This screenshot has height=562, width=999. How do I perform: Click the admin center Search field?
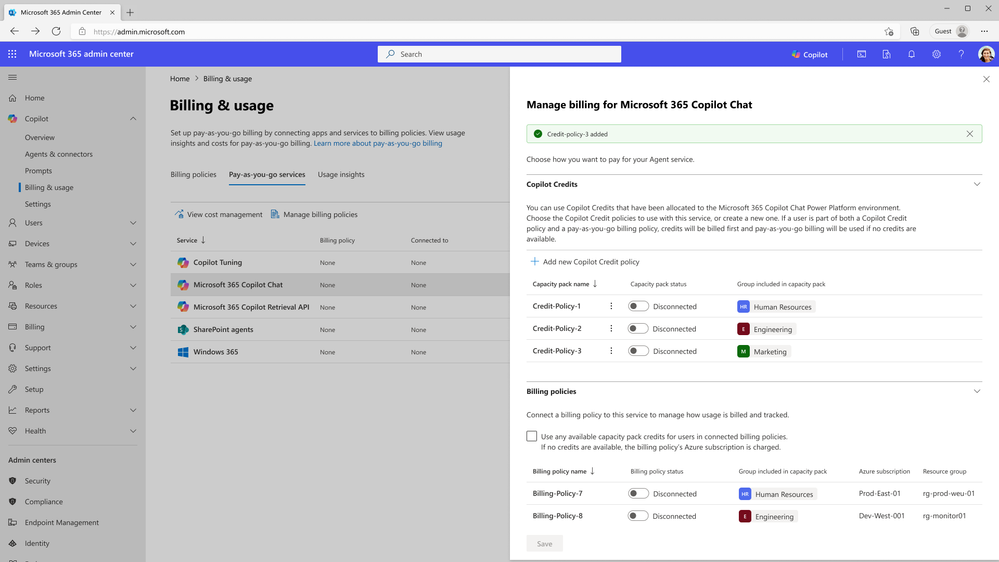(x=500, y=54)
